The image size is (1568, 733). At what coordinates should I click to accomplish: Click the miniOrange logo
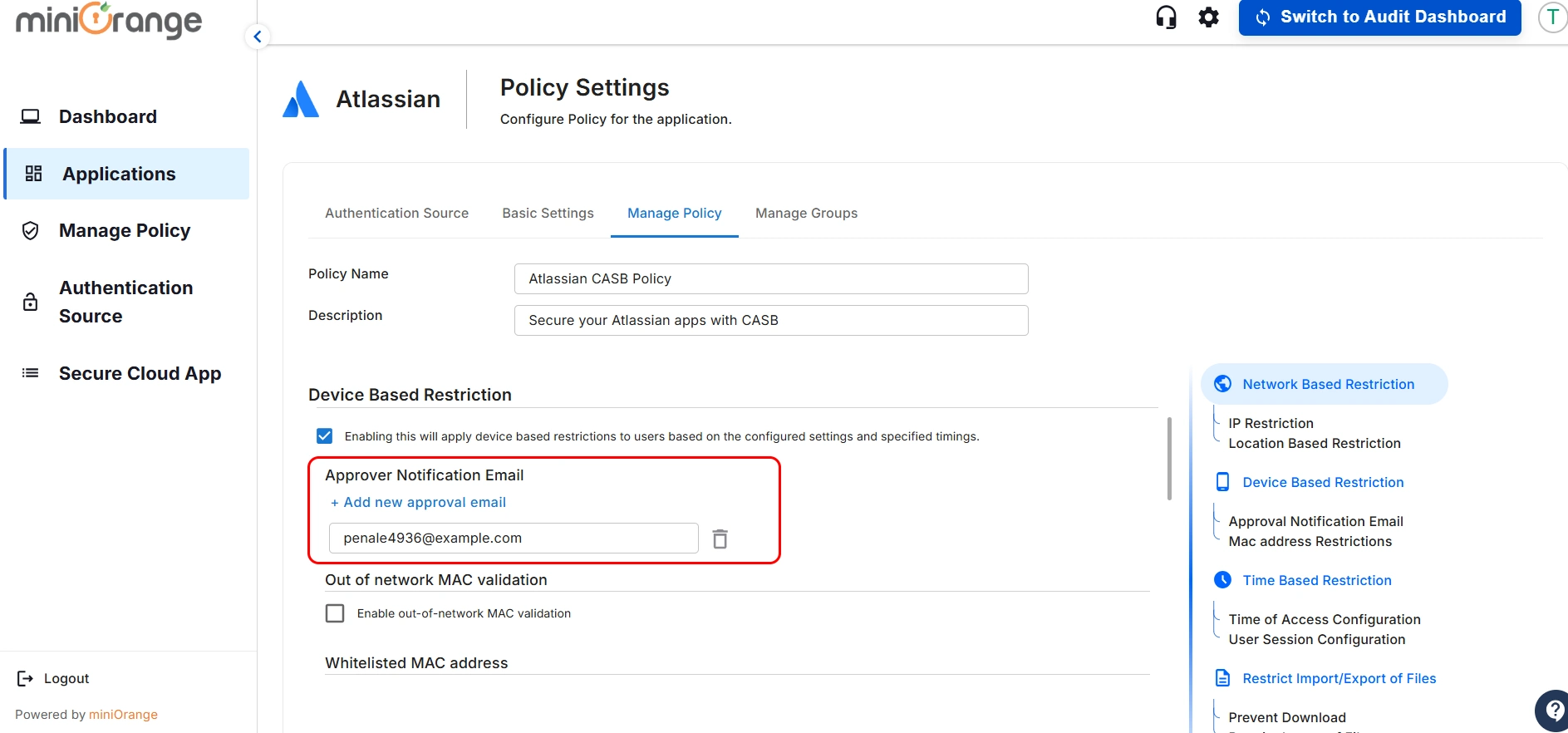pos(109,21)
